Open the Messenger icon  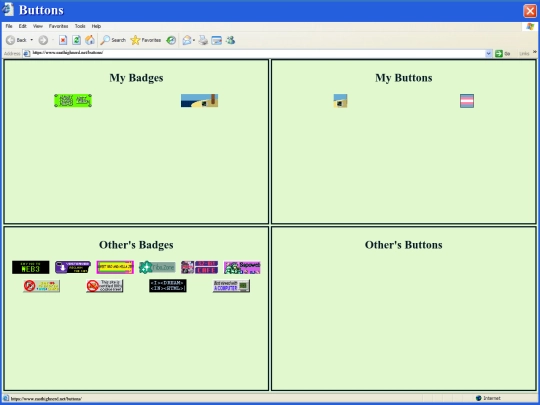pyautogui.click(x=230, y=40)
